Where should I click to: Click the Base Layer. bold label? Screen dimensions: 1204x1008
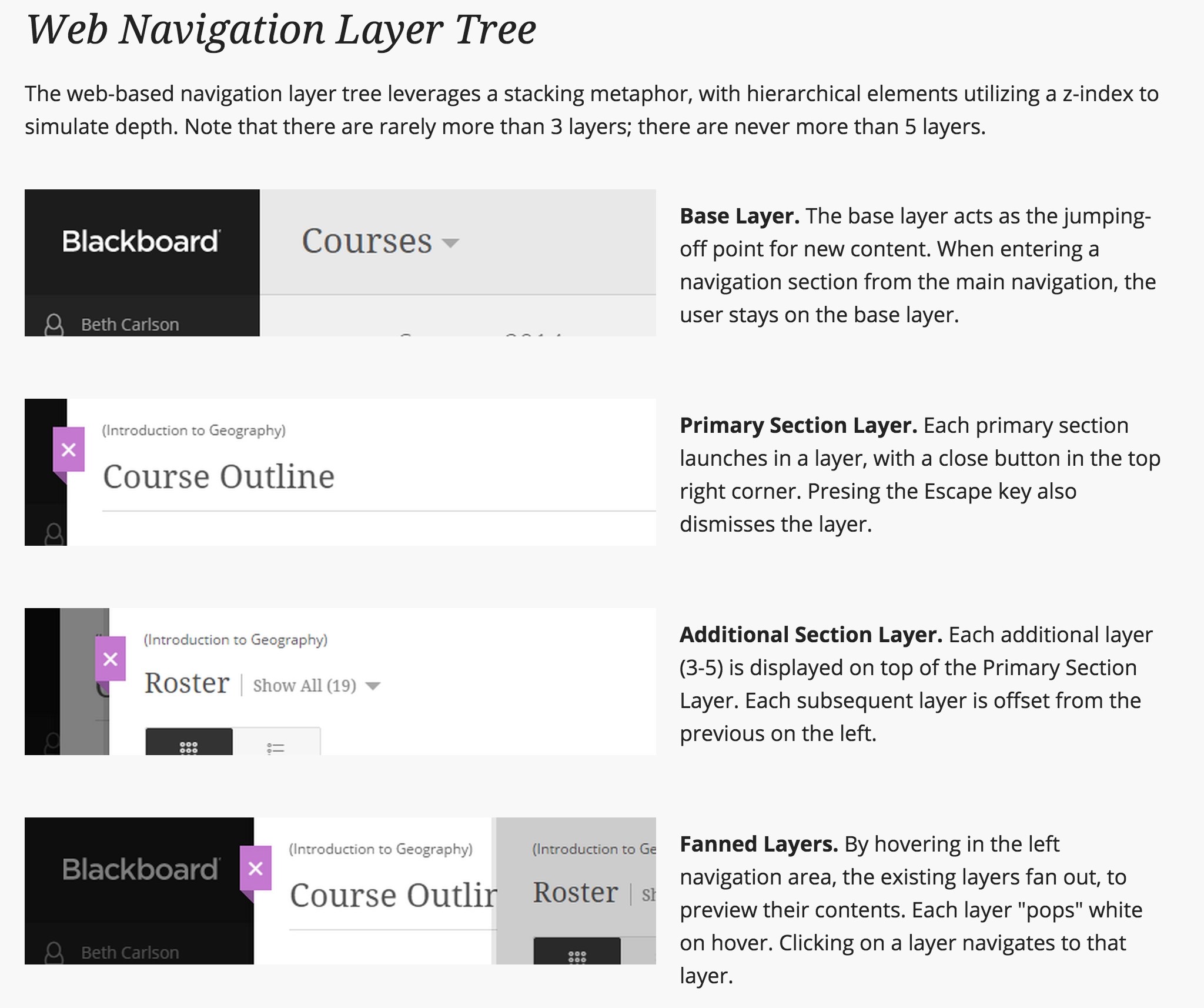(740, 216)
